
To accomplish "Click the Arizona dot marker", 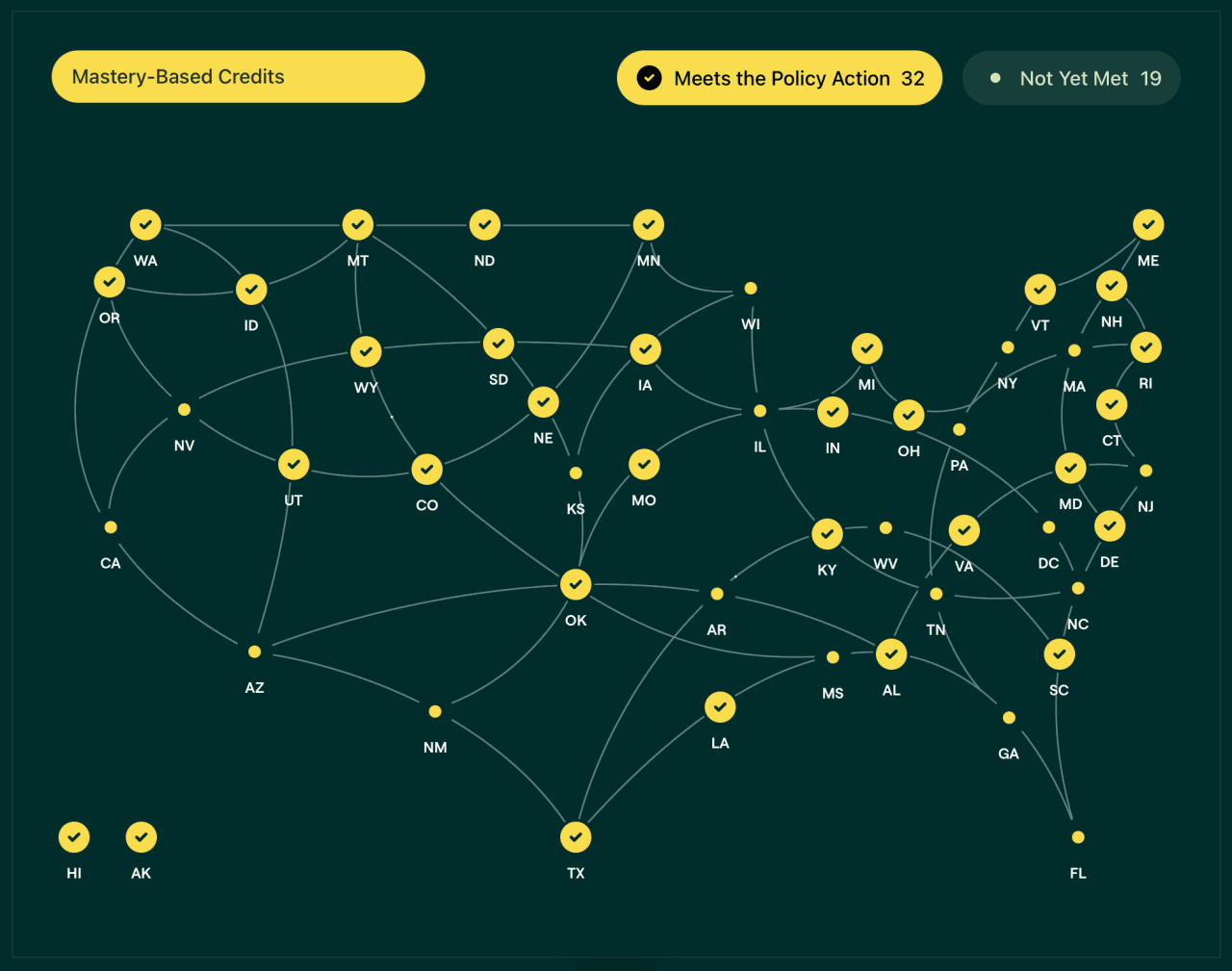I will 254,652.
